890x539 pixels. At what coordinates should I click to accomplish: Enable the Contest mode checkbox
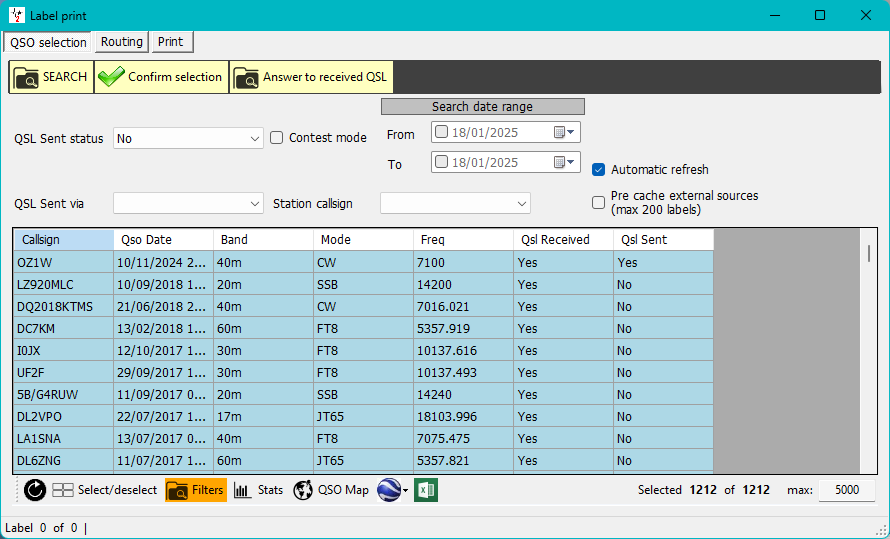tap(276, 138)
